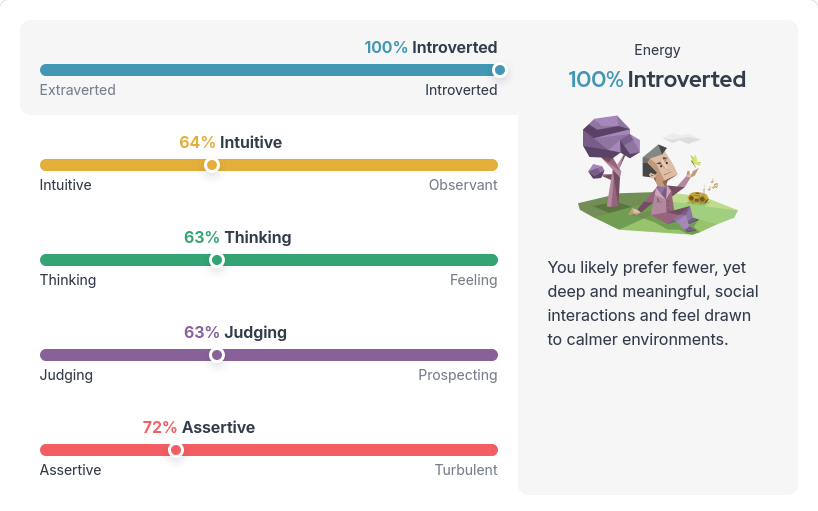Select the 64% Intuitive trait heading
Viewport: 818px width, 511px height.
point(230,142)
